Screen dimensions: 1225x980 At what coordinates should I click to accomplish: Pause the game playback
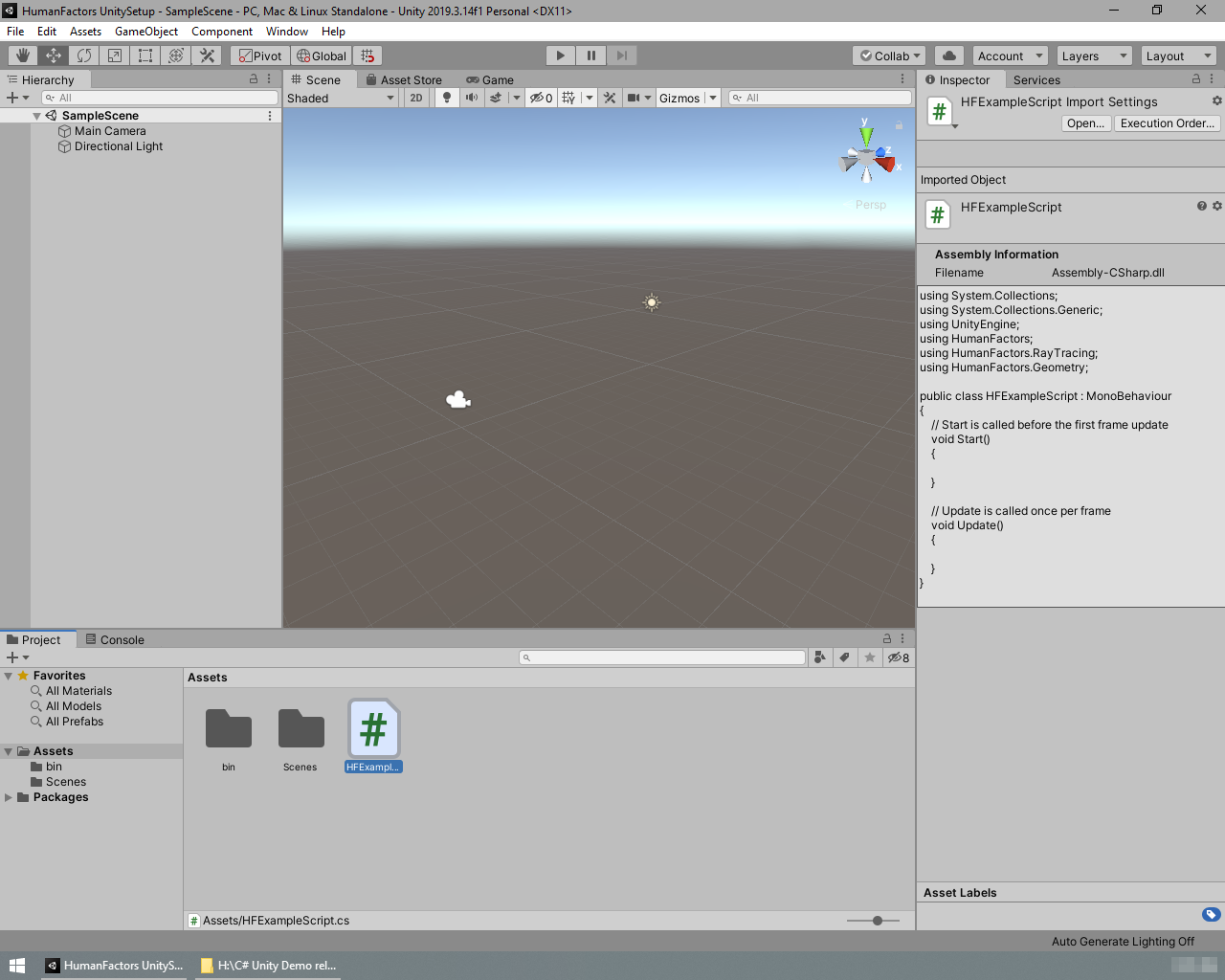tap(590, 56)
